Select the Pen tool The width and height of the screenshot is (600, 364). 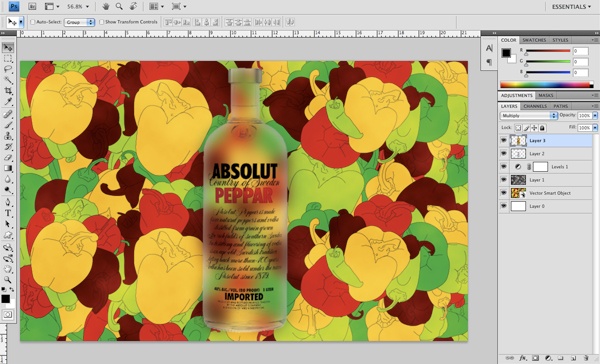click(8, 202)
